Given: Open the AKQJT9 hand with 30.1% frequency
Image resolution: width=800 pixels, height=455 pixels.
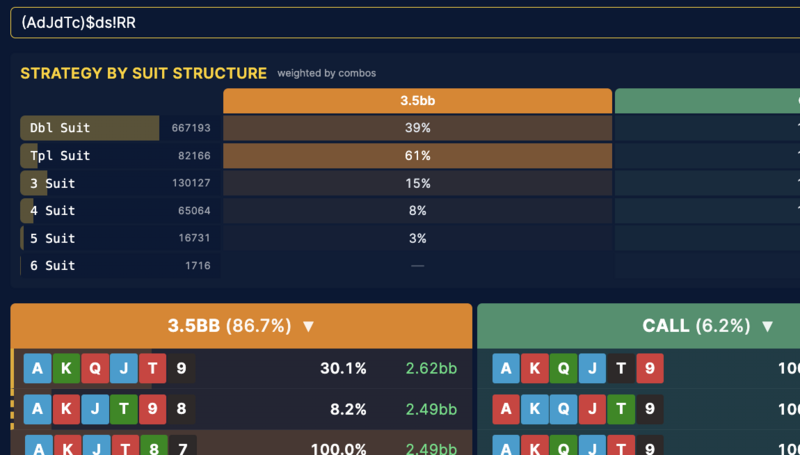Looking at the screenshot, I should (x=243, y=368).
